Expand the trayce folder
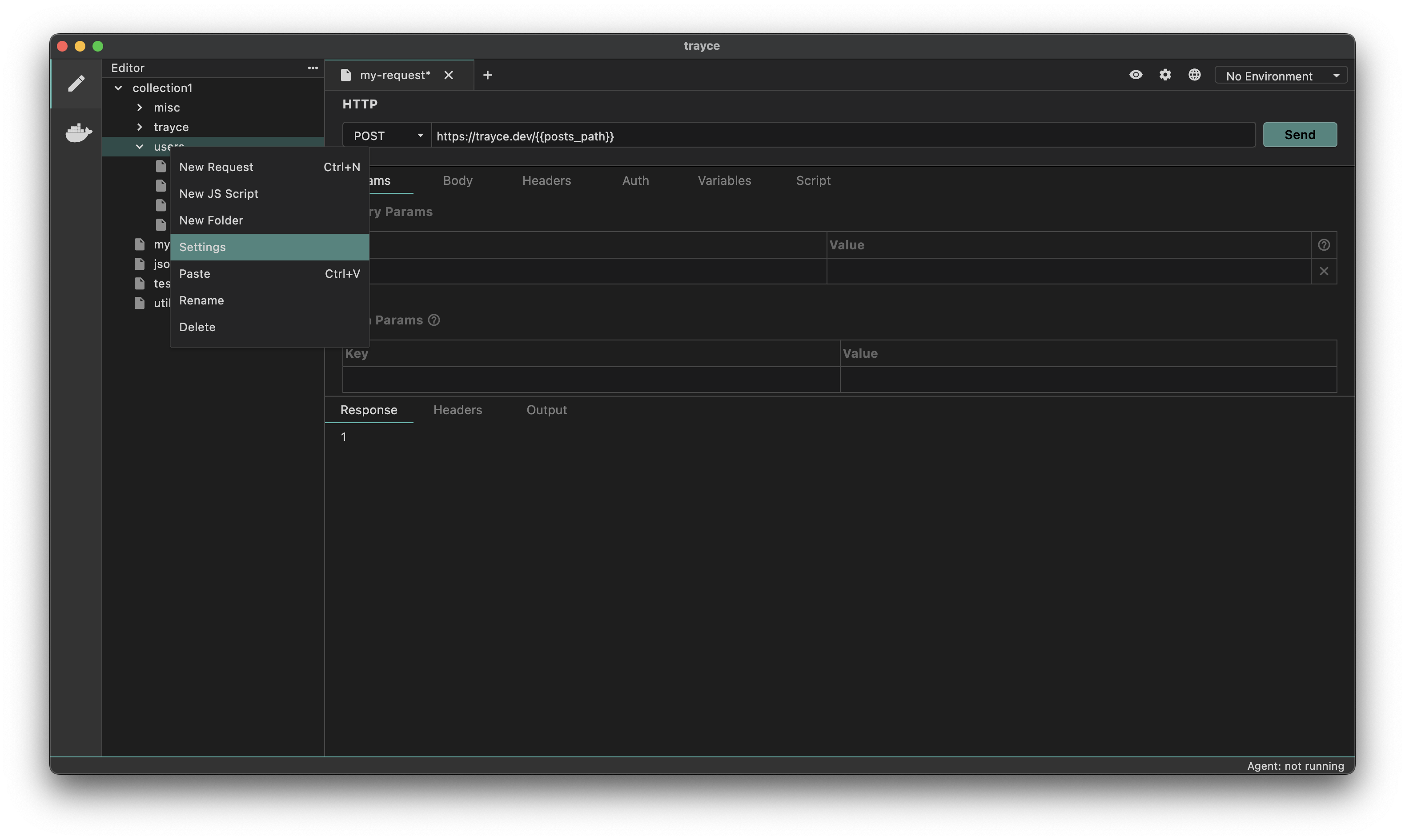The width and height of the screenshot is (1405, 840). tap(139, 128)
